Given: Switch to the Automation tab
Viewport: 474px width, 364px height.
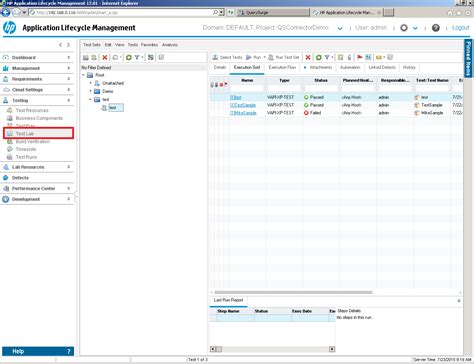Looking at the screenshot, I should (x=350, y=67).
